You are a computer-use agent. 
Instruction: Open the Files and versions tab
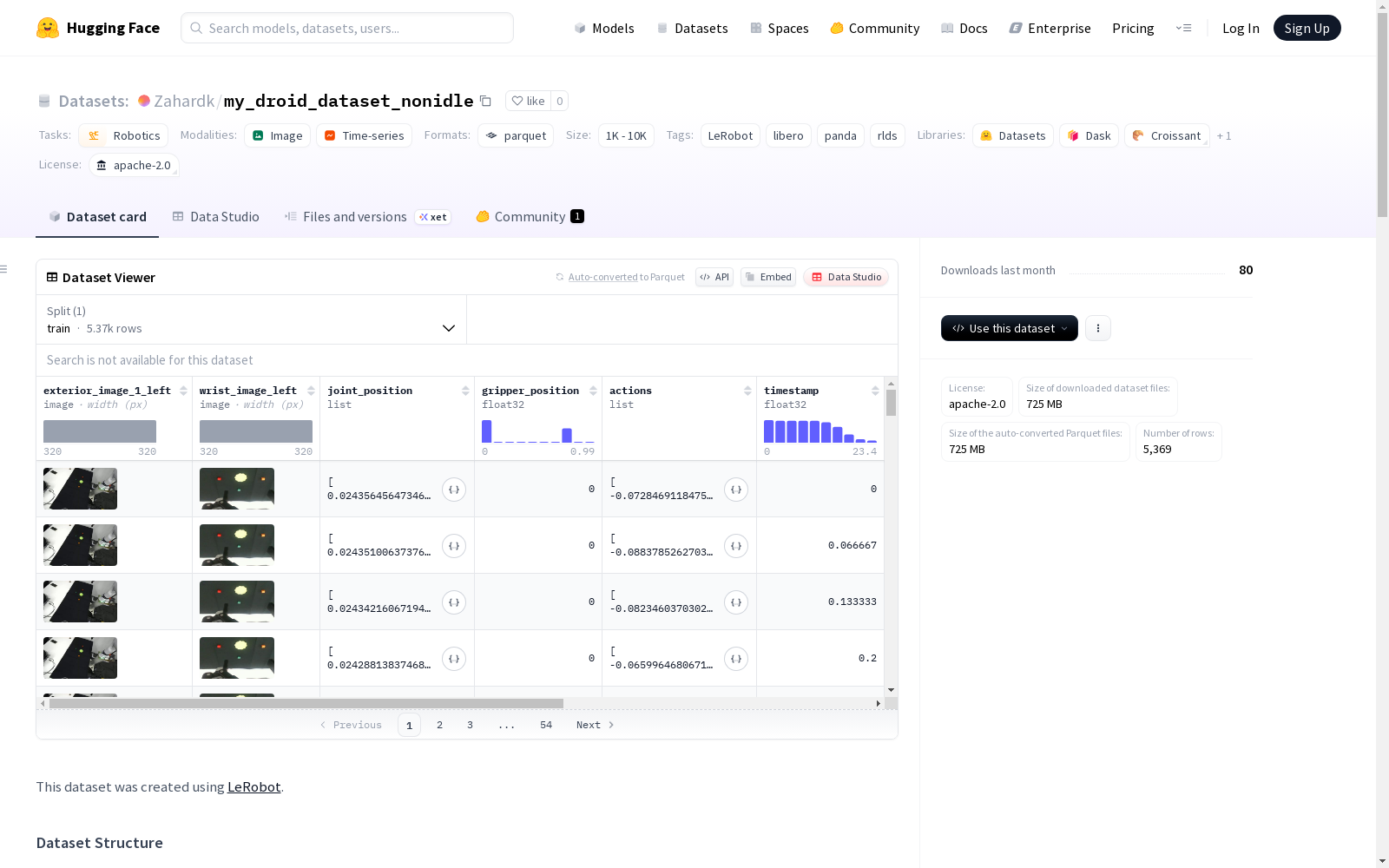(367, 217)
